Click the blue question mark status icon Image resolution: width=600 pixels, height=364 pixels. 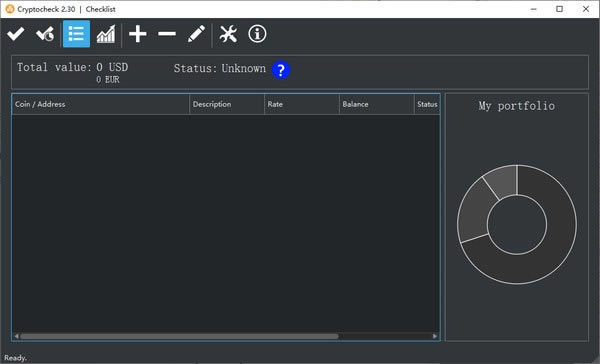(281, 70)
